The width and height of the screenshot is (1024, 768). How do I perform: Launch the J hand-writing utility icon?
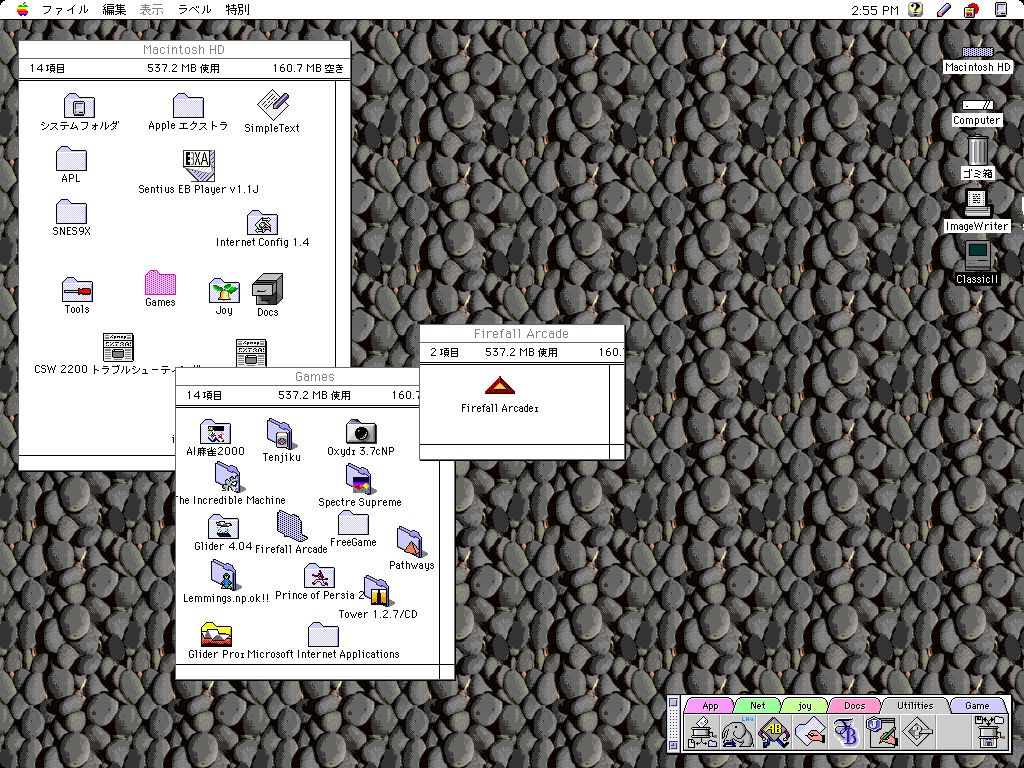tap(882, 731)
